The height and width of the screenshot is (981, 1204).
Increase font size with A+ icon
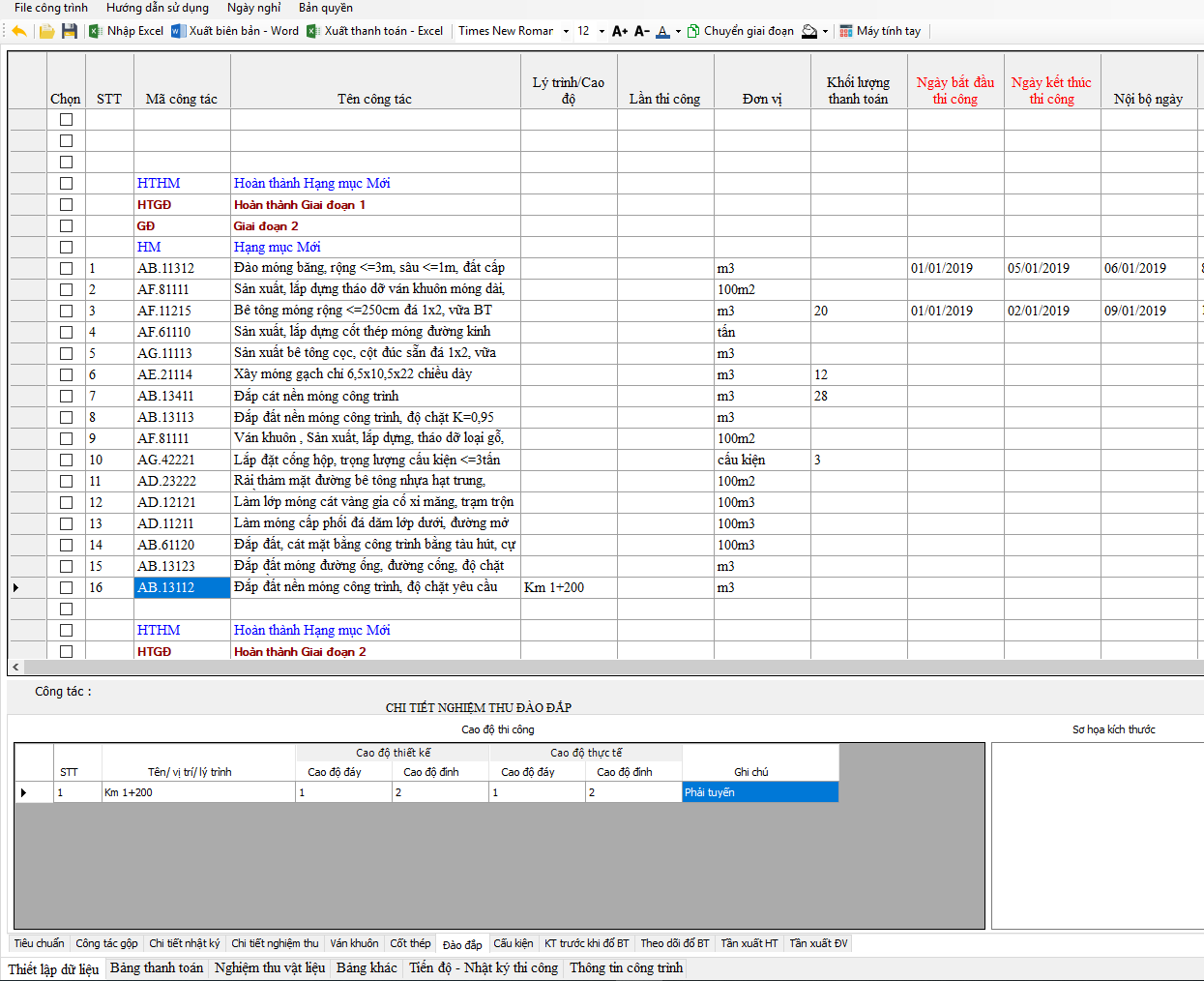(x=620, y=31)
